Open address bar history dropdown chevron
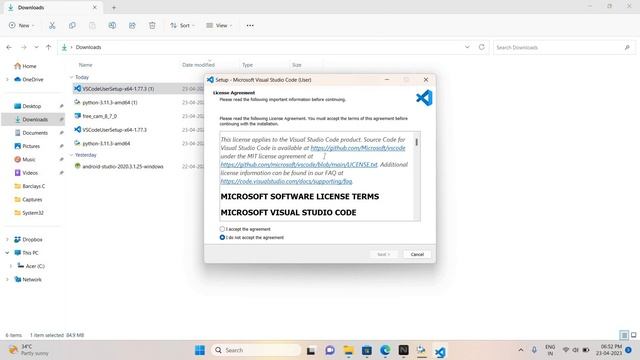Image resolution: width=640 pixels, height=360 pixels. pyautogui.click(x=467, y=47)
